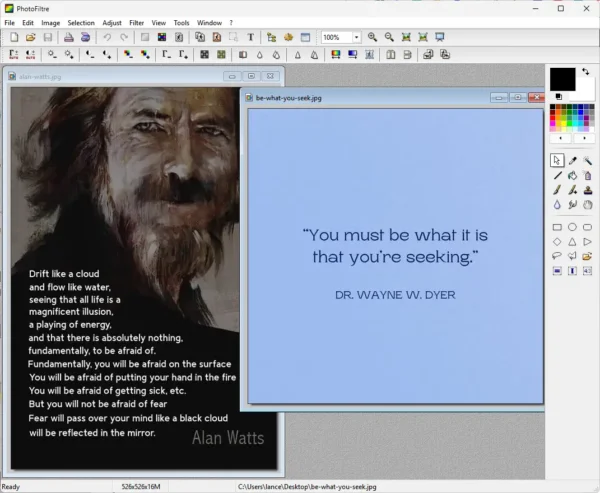
Task: Open a file with the folder icon
Action: click(31, 37)
